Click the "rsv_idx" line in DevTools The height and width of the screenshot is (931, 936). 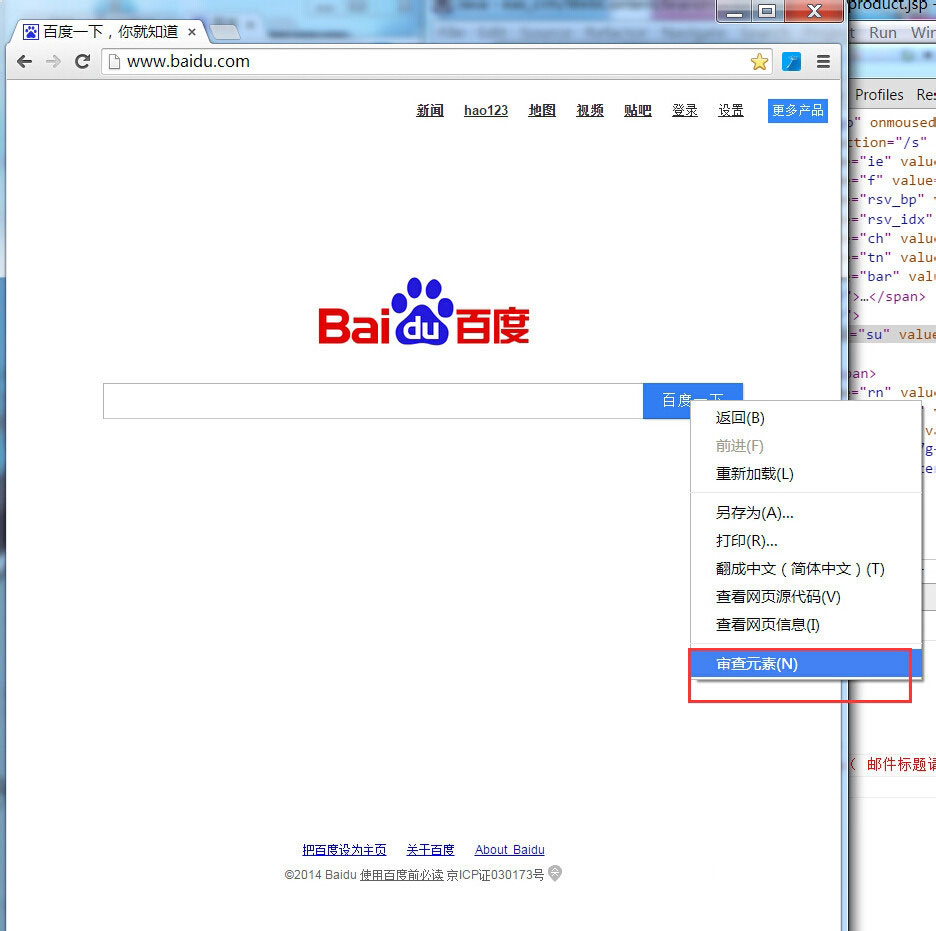click(x=893, y=220)
